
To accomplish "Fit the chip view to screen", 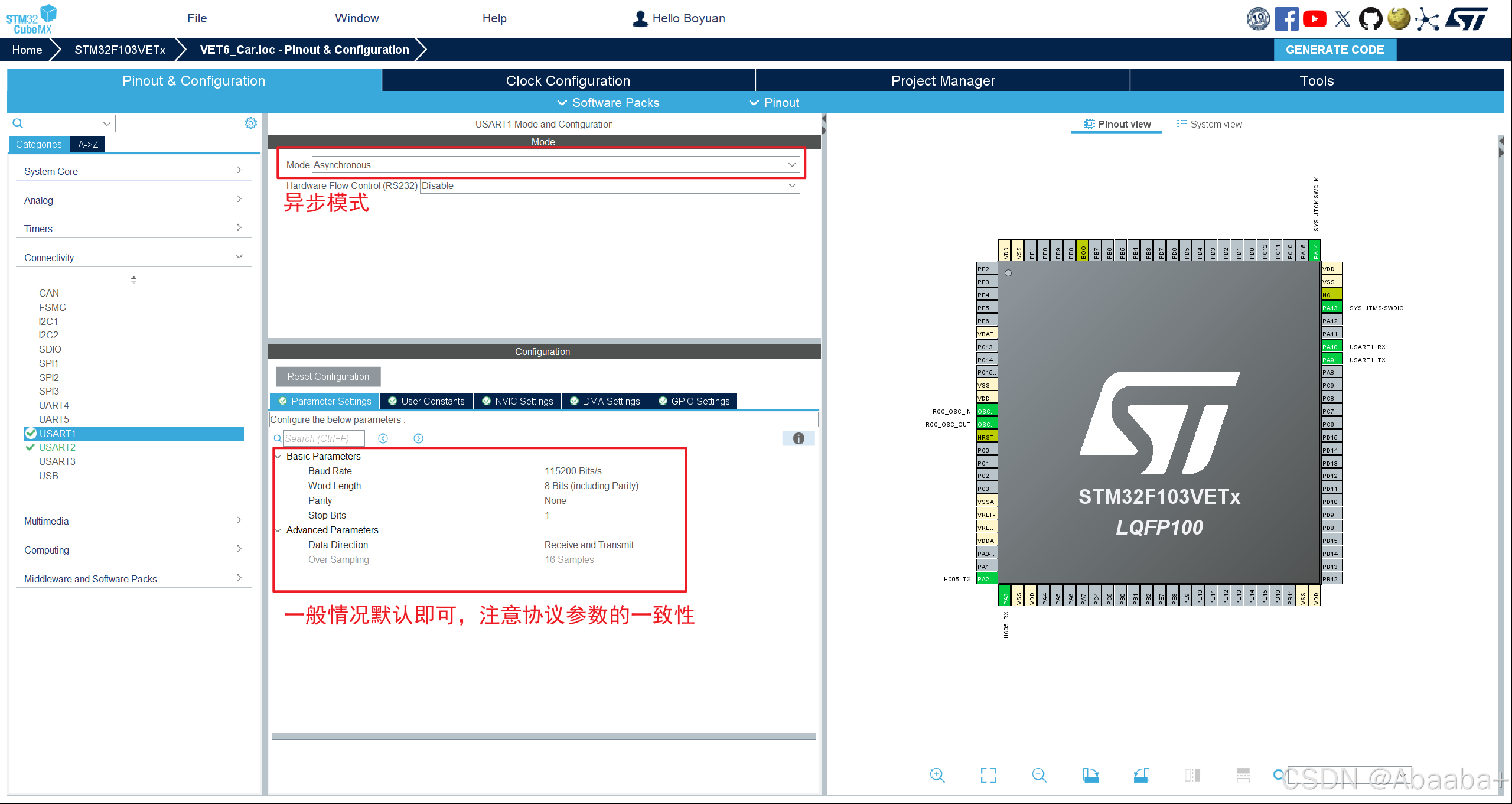I will pyautogui.click(x=988, y=775).
